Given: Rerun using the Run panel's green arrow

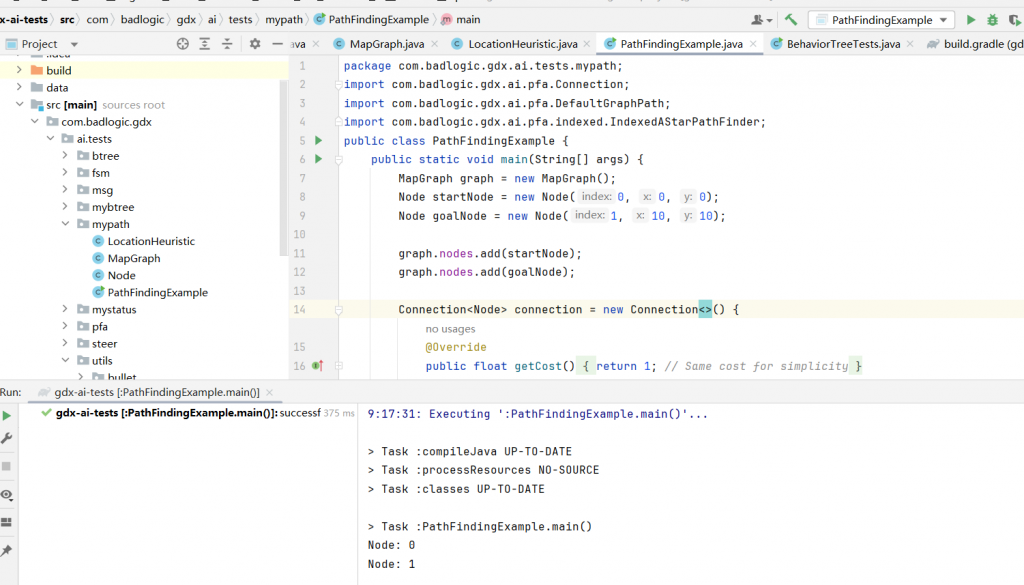Looking at the screenshot, I should pos(7,415).
